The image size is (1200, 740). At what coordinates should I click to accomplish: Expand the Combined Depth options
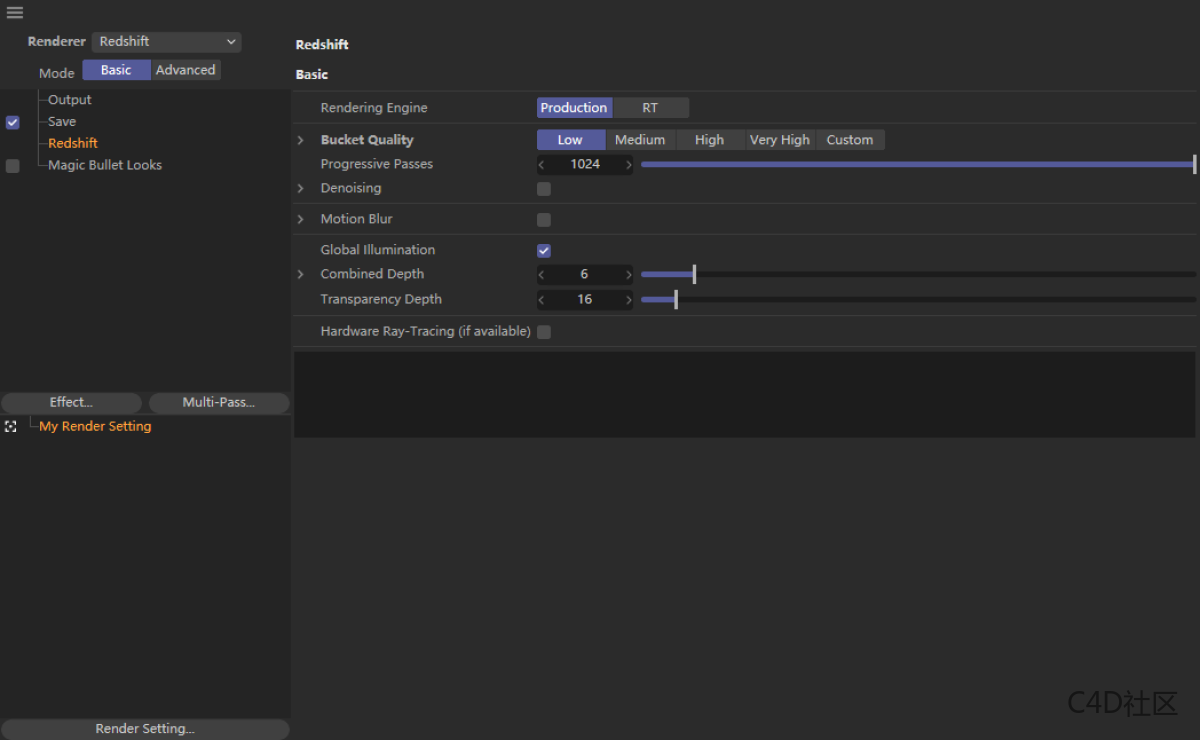[x=300, y=274]
